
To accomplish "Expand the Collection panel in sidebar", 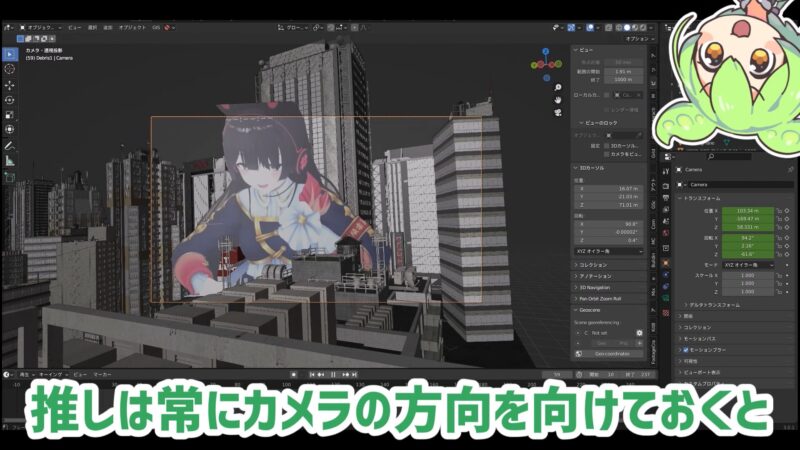I will coord(598,264).
